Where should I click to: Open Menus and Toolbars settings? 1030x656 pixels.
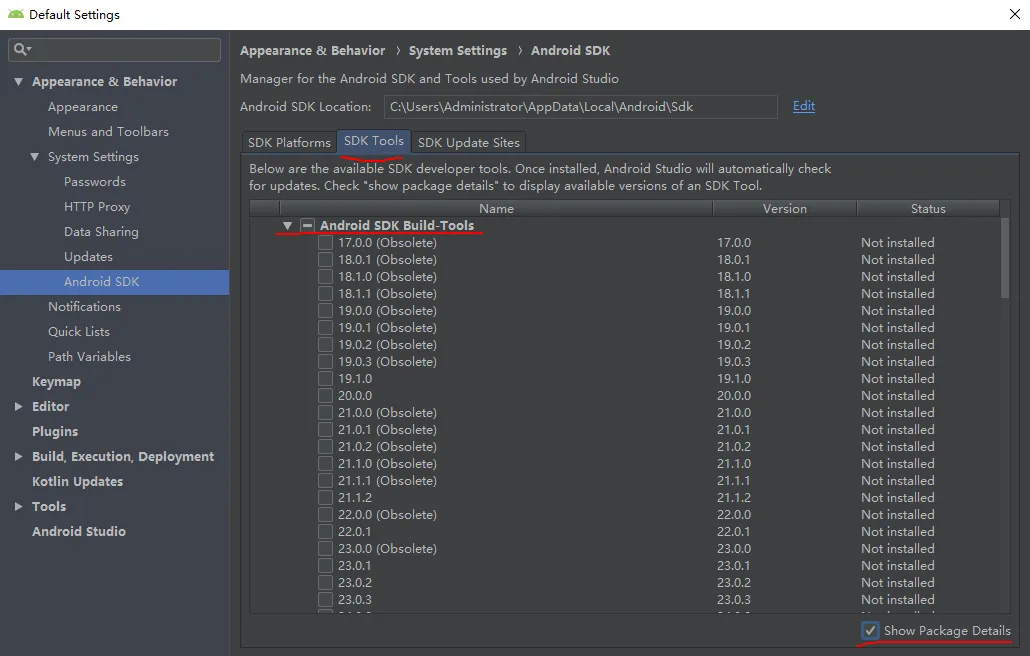108,131
